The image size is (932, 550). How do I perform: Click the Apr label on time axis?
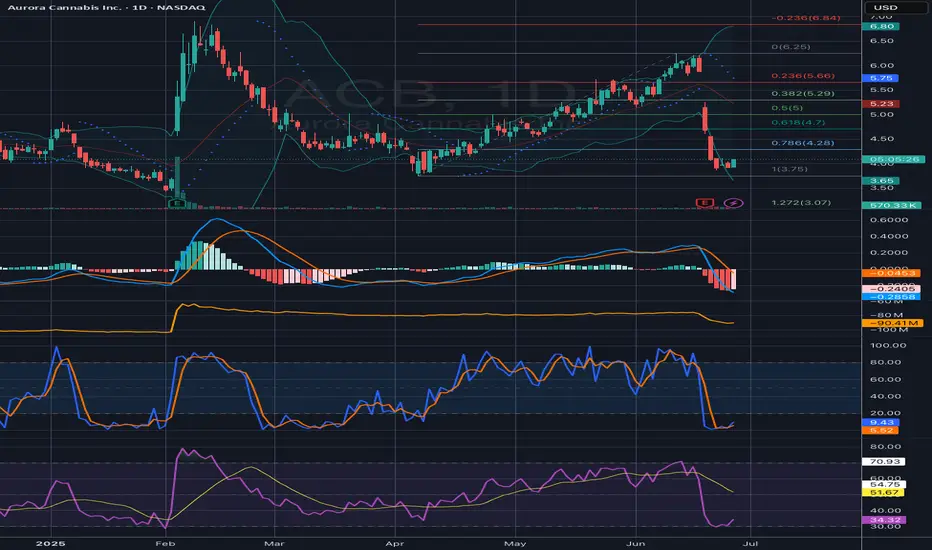pyautogui.click(x=395, y=544)
